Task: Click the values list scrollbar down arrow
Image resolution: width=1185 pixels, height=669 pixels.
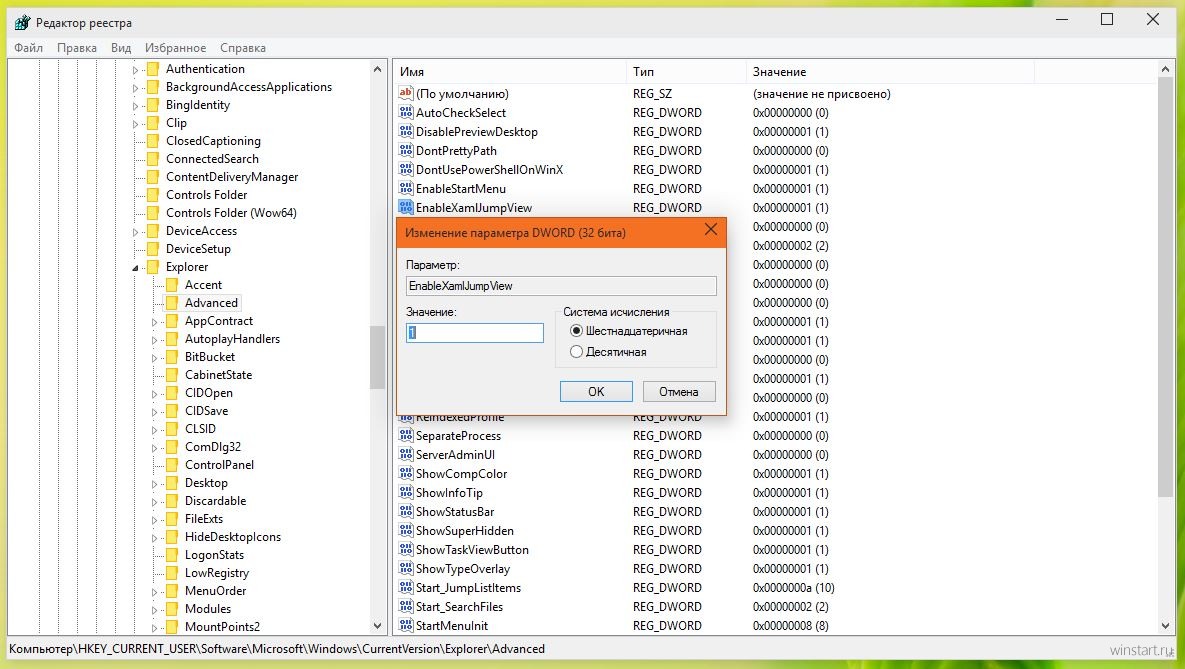Action: pyautogui.click(x=1164, y=626)
